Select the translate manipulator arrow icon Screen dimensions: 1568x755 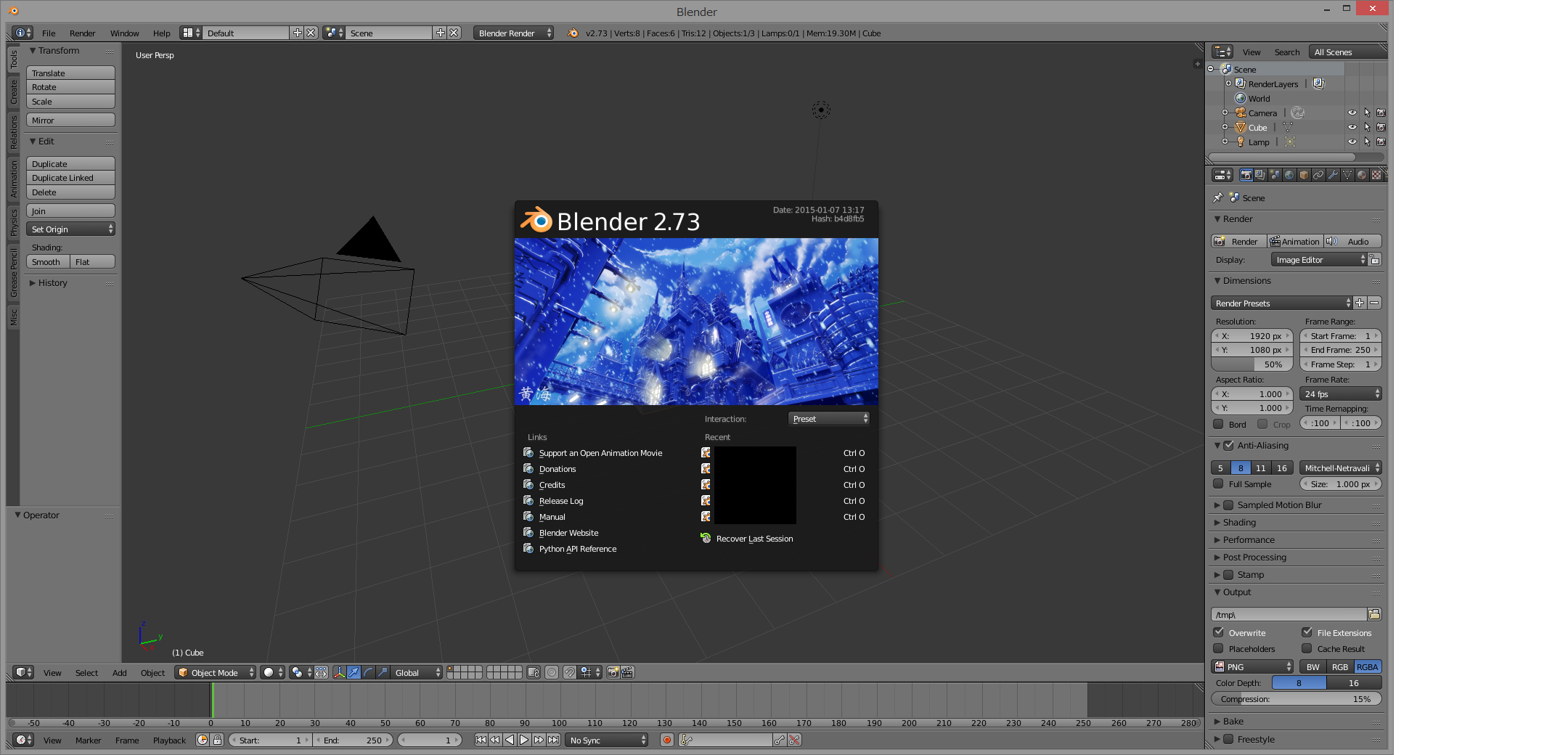click(x=354, y=672)
